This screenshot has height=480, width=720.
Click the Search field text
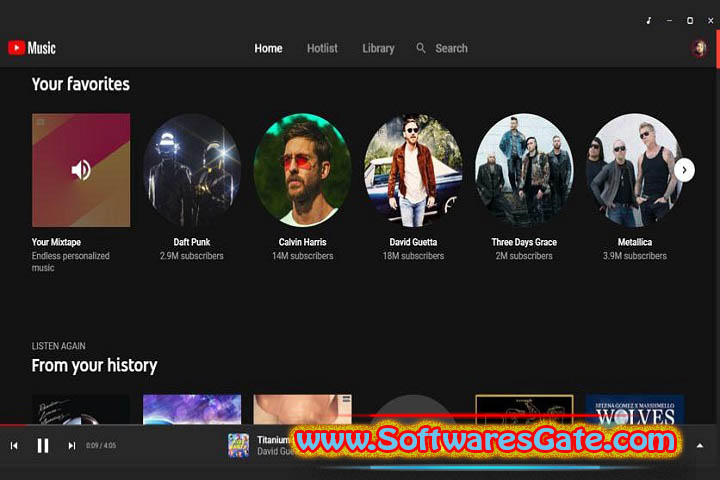(x=451, y=48)
